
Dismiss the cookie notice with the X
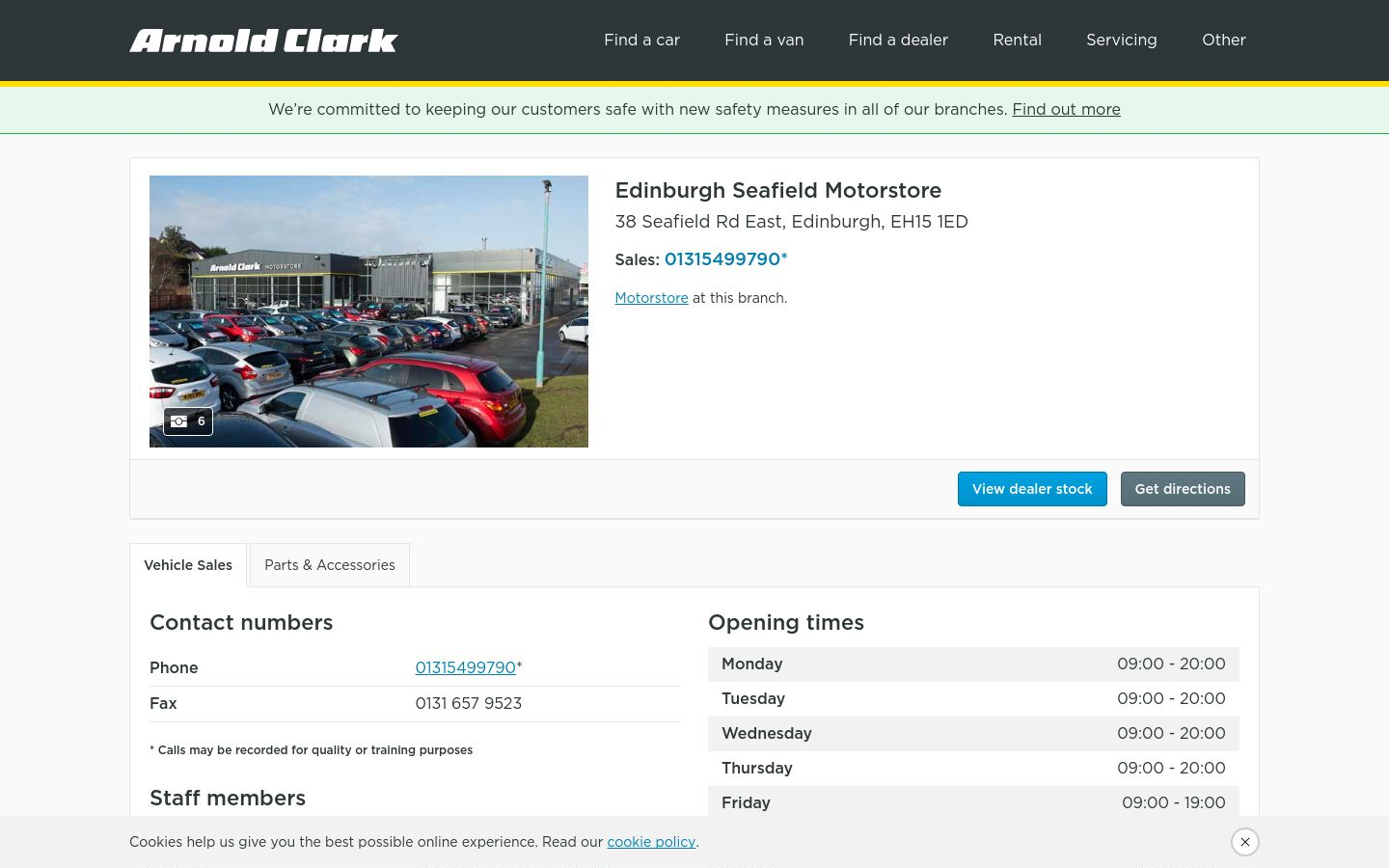click(x=1245, y=842)
